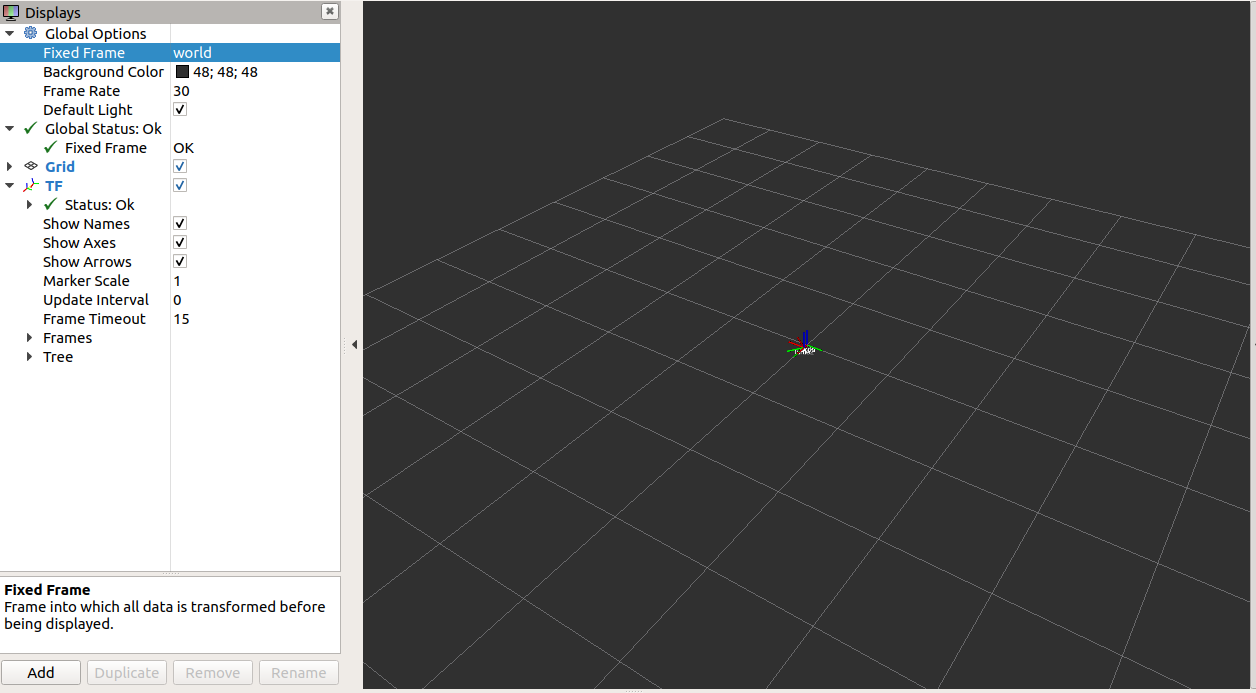Select the Update Interval label
This screenshot has width=1256, height=693.
[96, 299]
